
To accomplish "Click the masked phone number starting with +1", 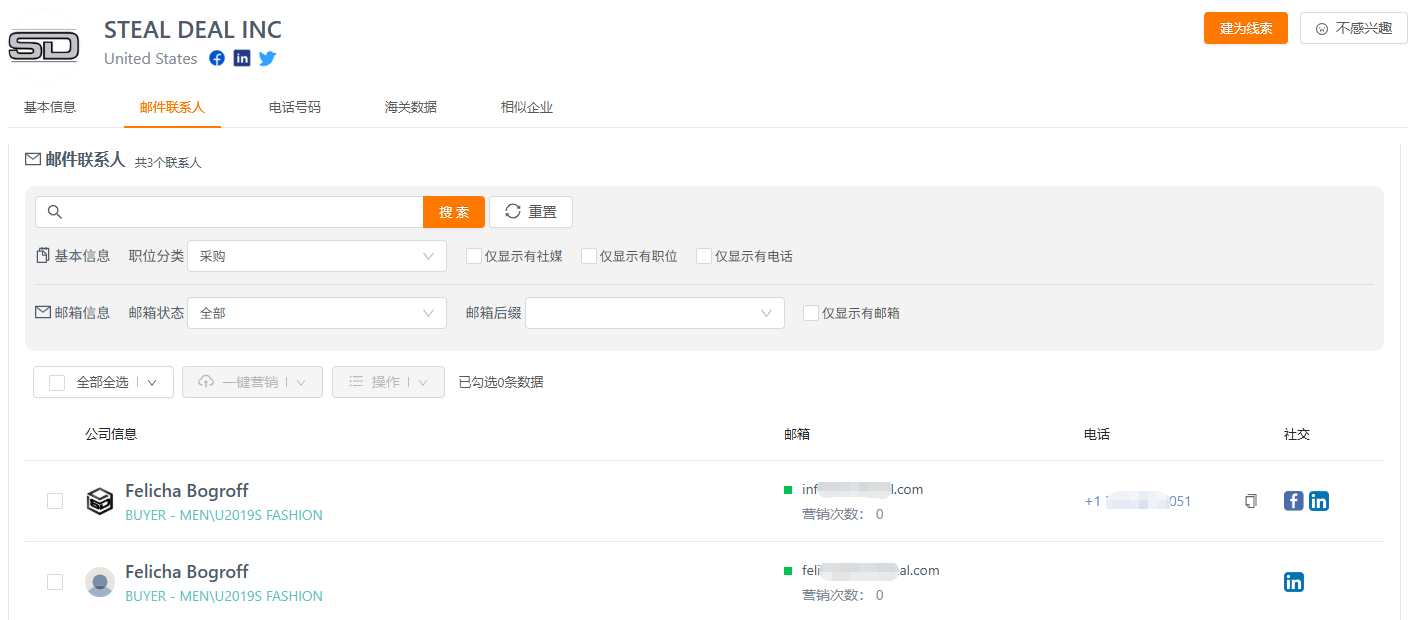I will [x=1138, y=501].
